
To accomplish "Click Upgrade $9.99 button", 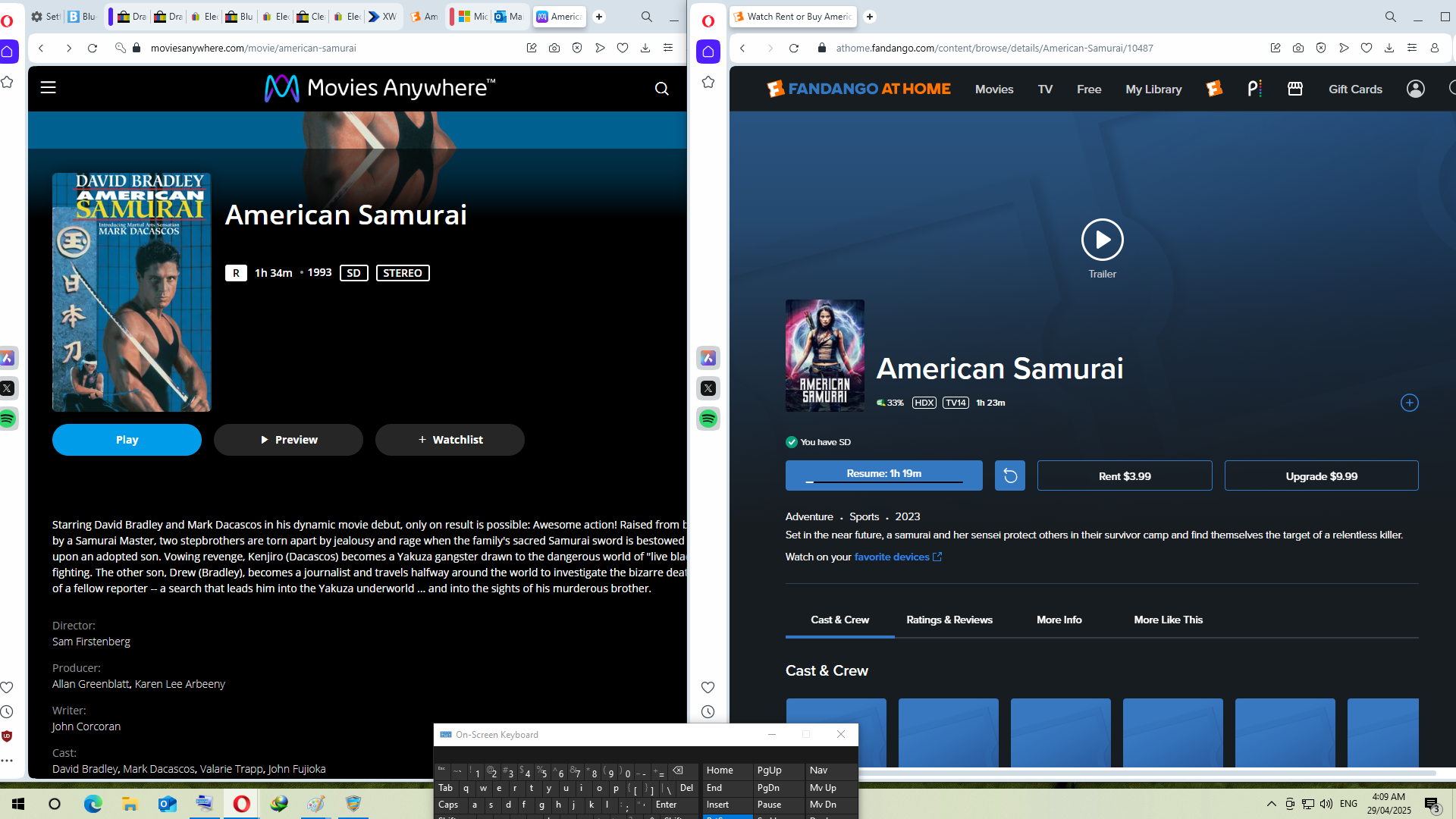I will (x=1321, y=475).
